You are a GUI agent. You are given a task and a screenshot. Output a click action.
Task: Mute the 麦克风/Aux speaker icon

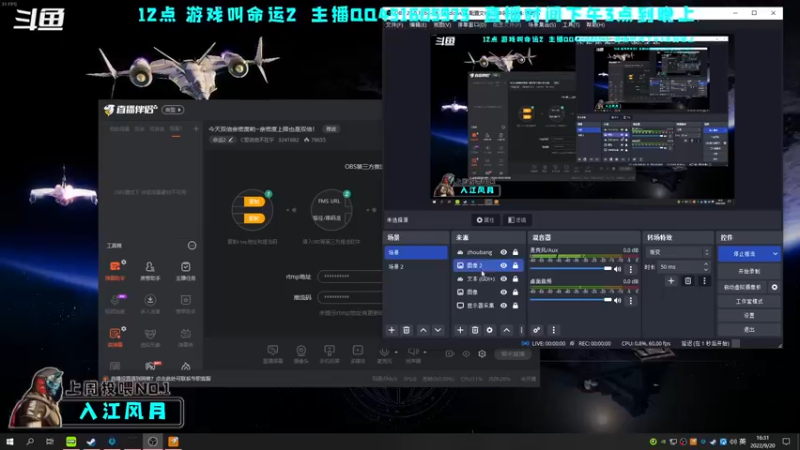coord(618,269)
